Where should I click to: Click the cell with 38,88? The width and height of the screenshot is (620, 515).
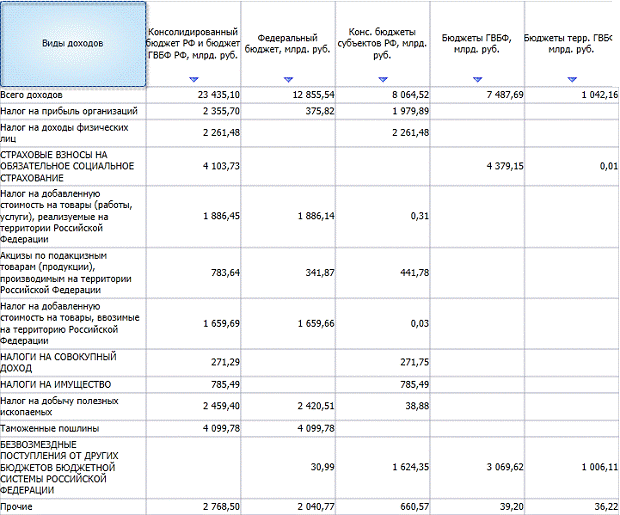point(383,406)
